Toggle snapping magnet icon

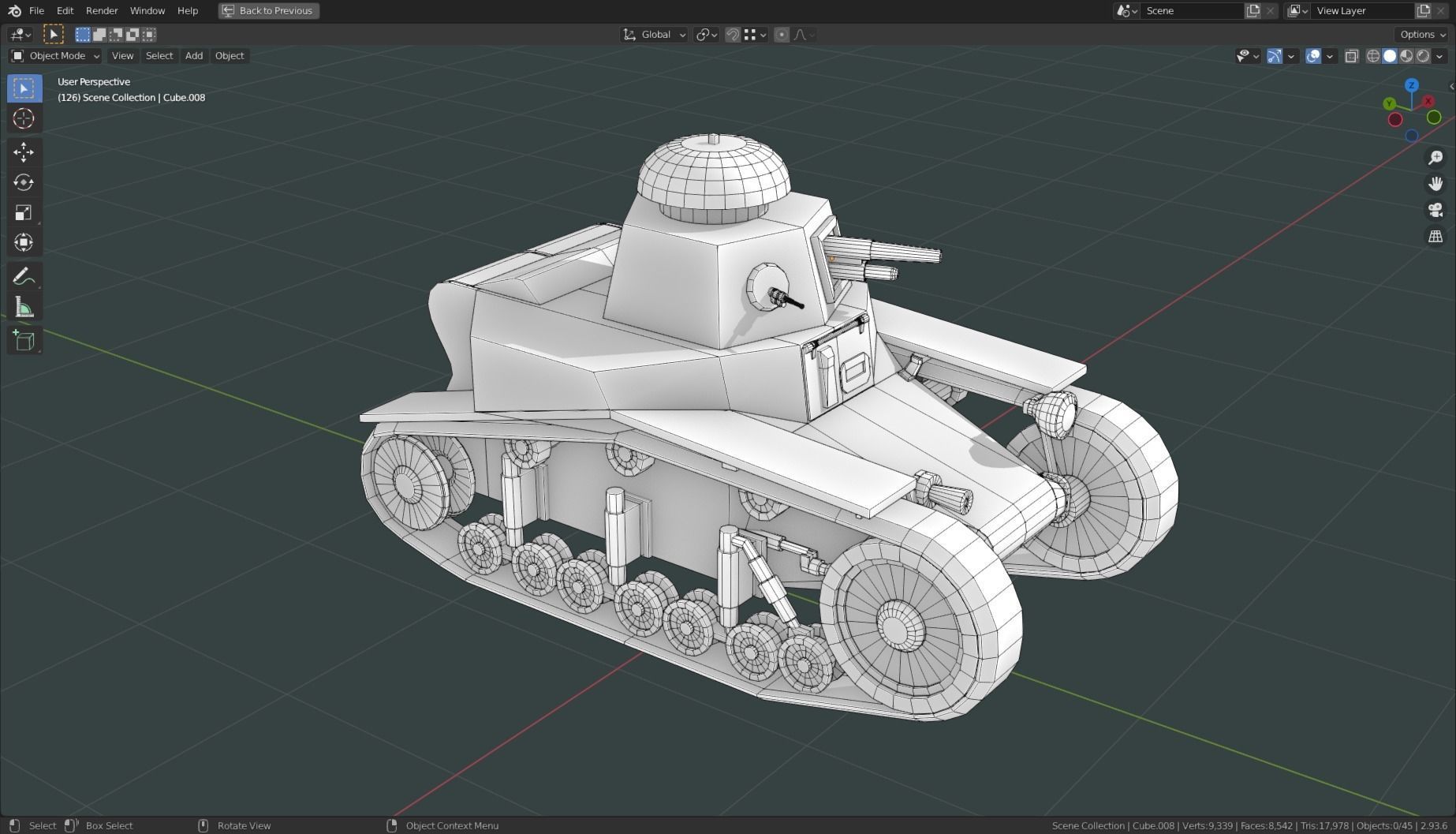[x=733, y=35]
